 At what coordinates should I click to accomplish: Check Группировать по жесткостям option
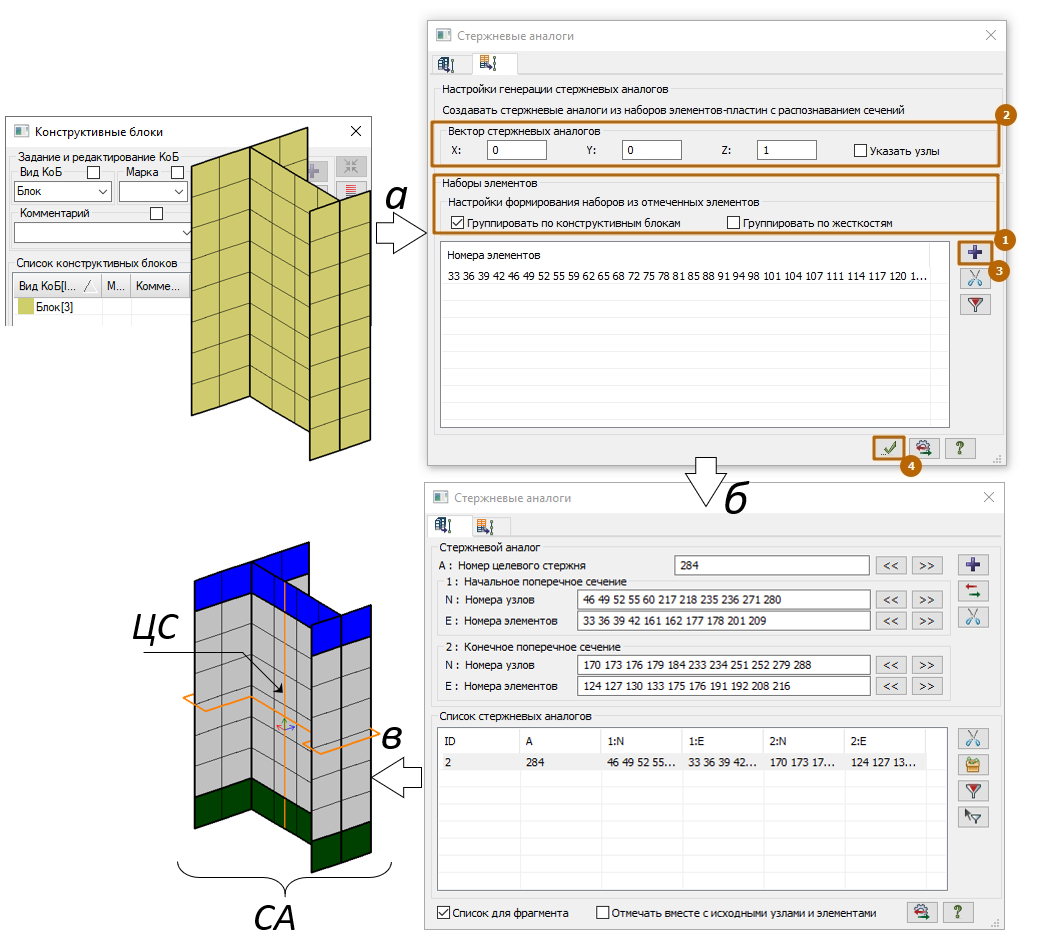point(733,223)
